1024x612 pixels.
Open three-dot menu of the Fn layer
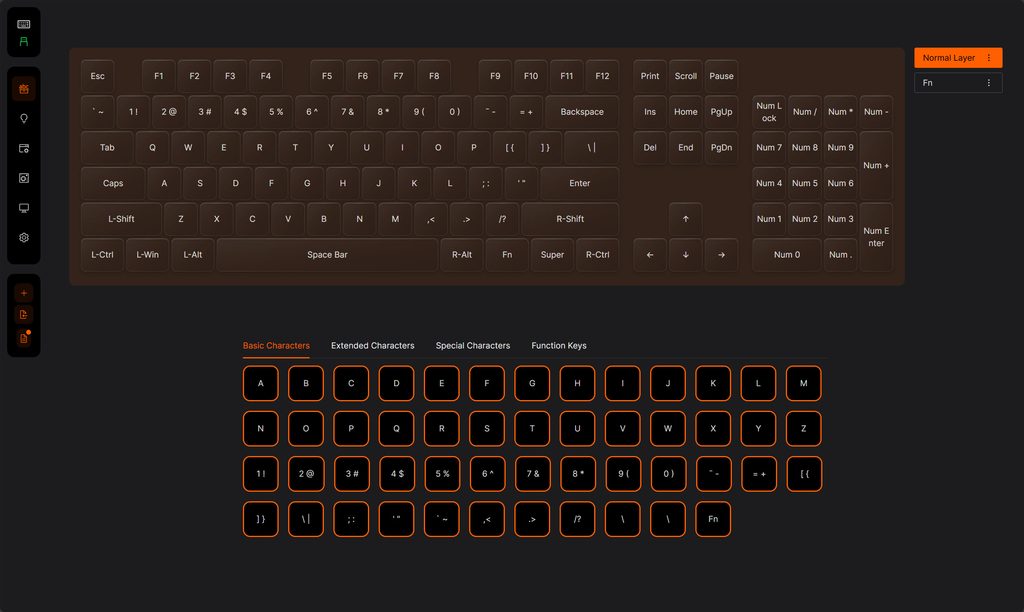pos(989,83)
